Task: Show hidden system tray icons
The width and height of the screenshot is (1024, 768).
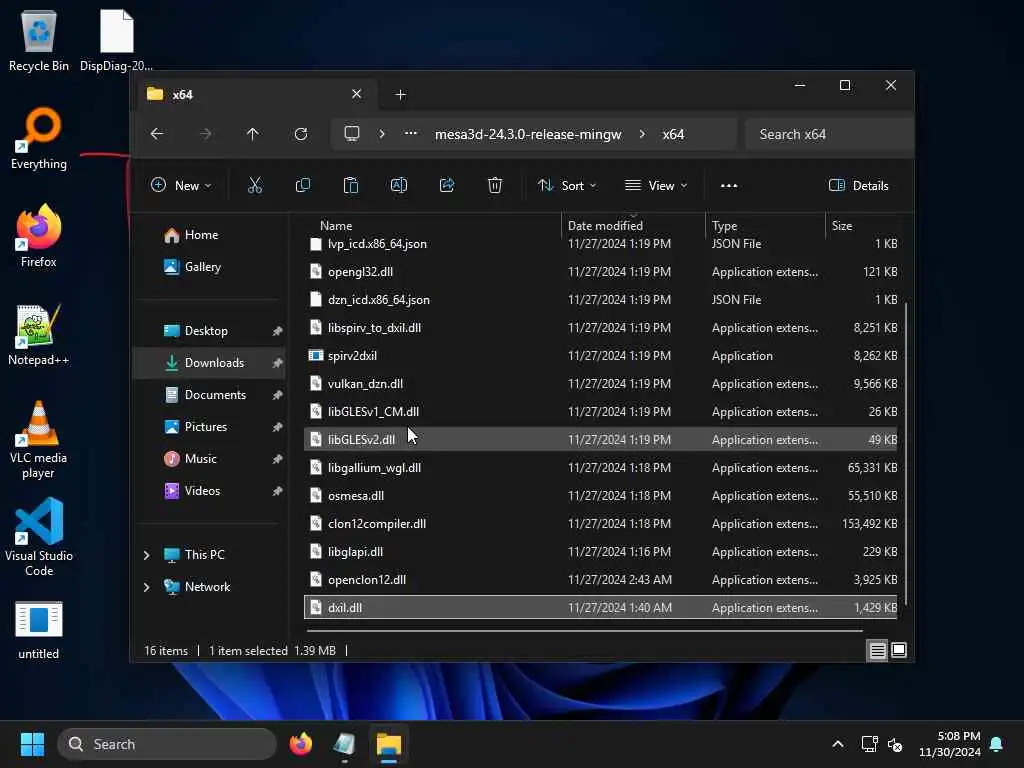Action: tap(838, 744)
